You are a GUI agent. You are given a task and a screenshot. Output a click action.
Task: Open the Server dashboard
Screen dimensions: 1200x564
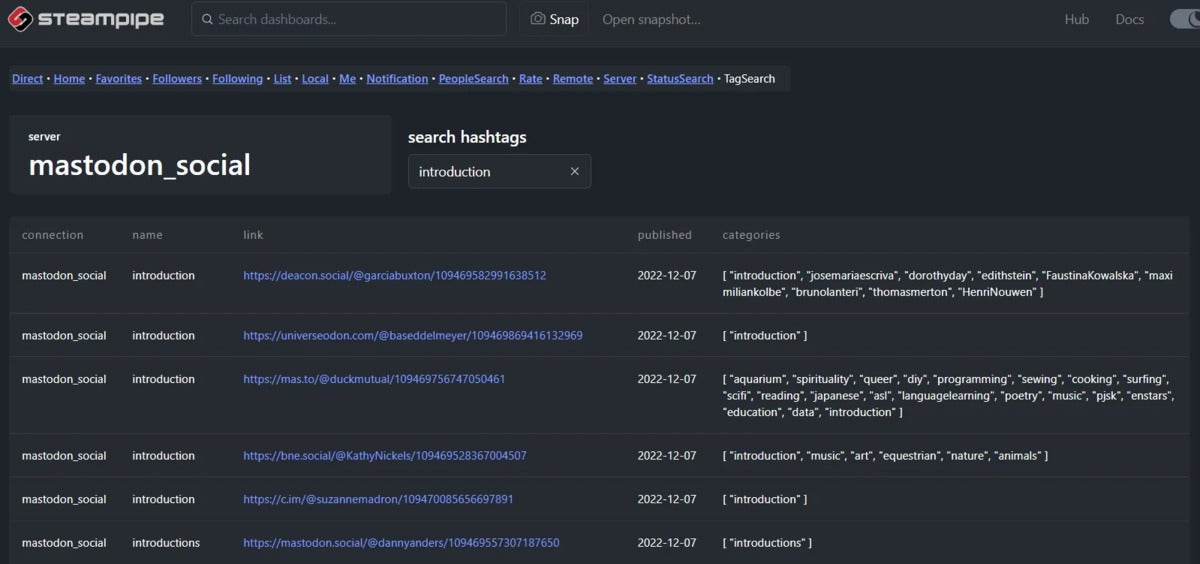[620, 79]
